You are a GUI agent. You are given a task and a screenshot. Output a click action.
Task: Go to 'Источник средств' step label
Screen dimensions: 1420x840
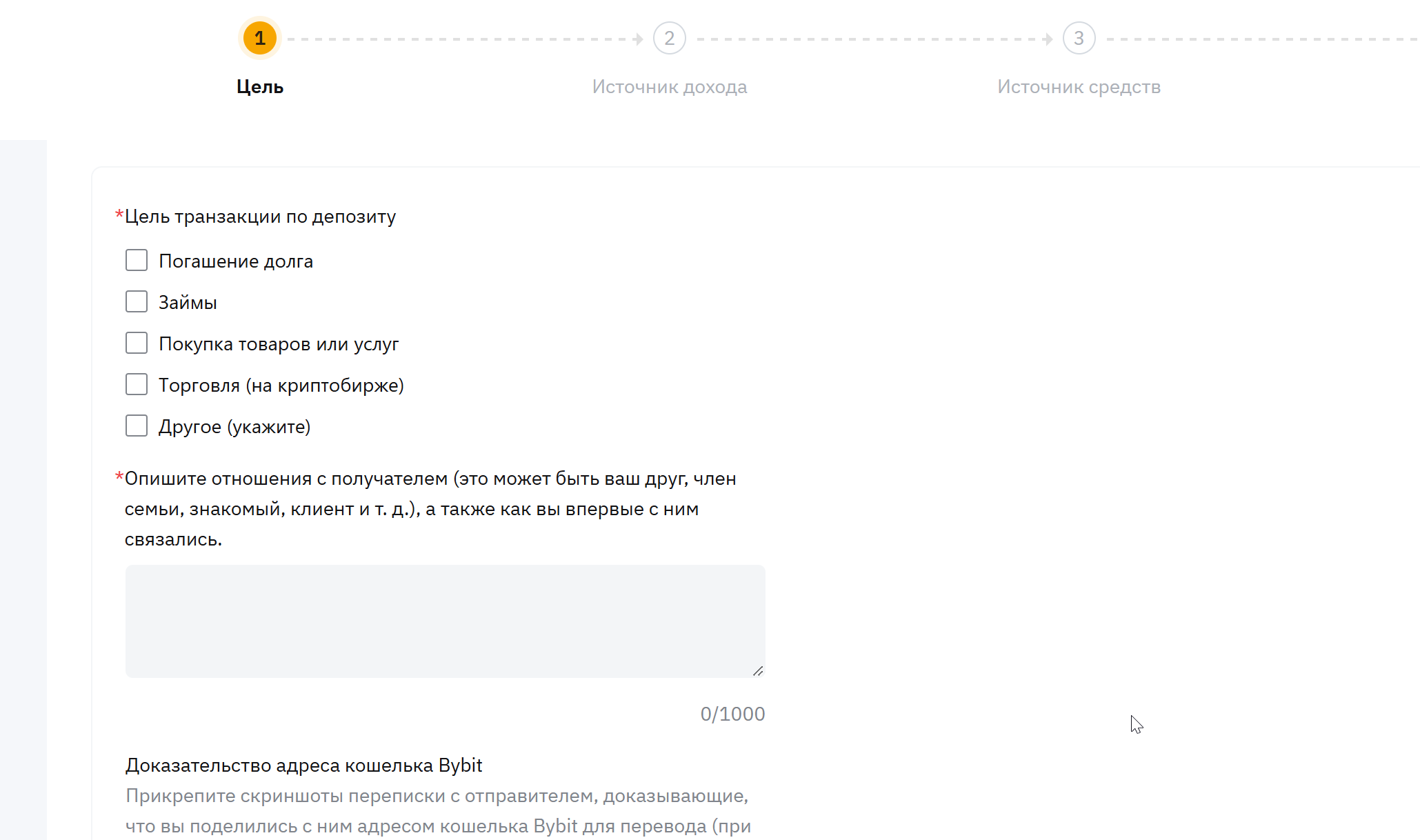click(1079, 87)
